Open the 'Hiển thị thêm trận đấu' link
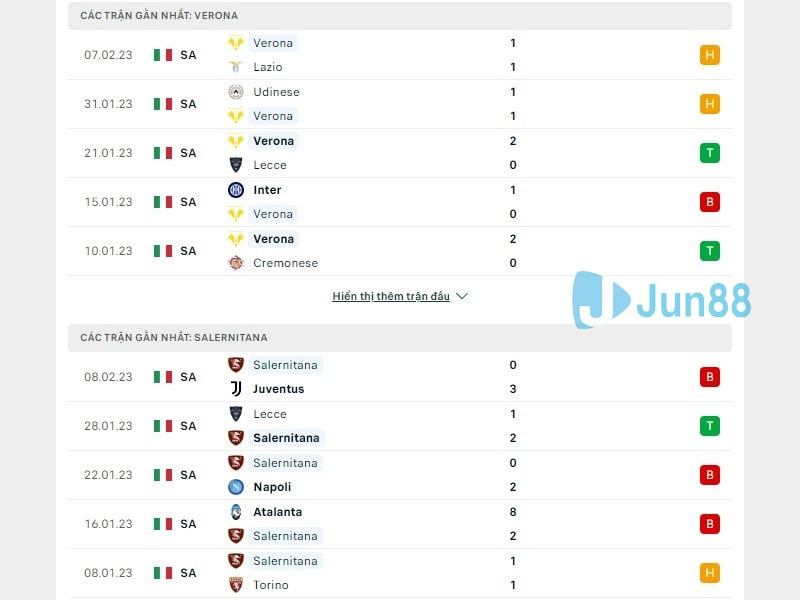 coord(390,296)
